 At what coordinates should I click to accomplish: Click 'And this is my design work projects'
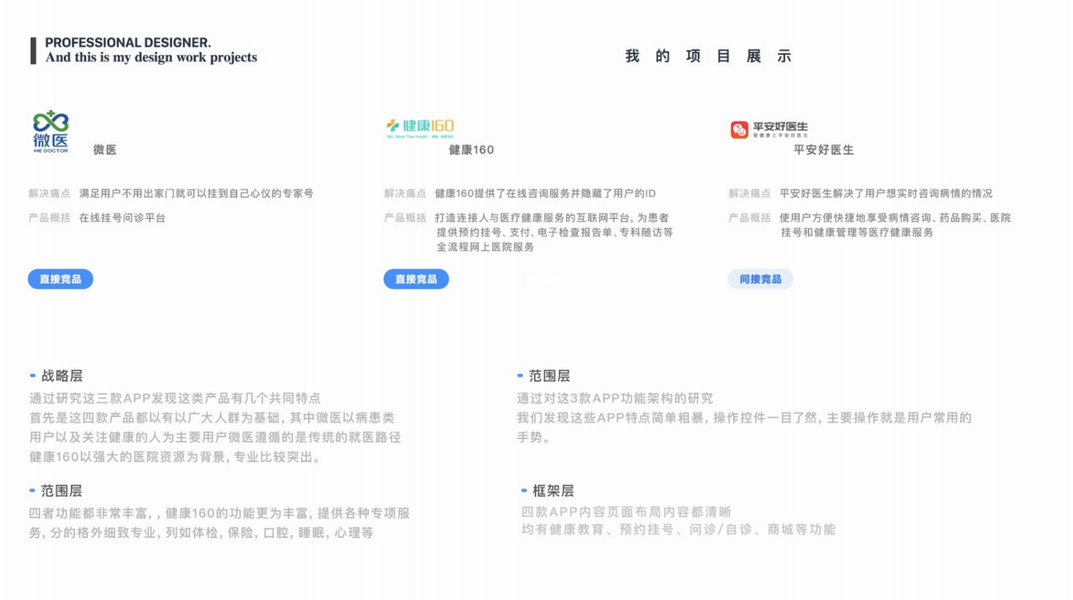tap(151, 57)
